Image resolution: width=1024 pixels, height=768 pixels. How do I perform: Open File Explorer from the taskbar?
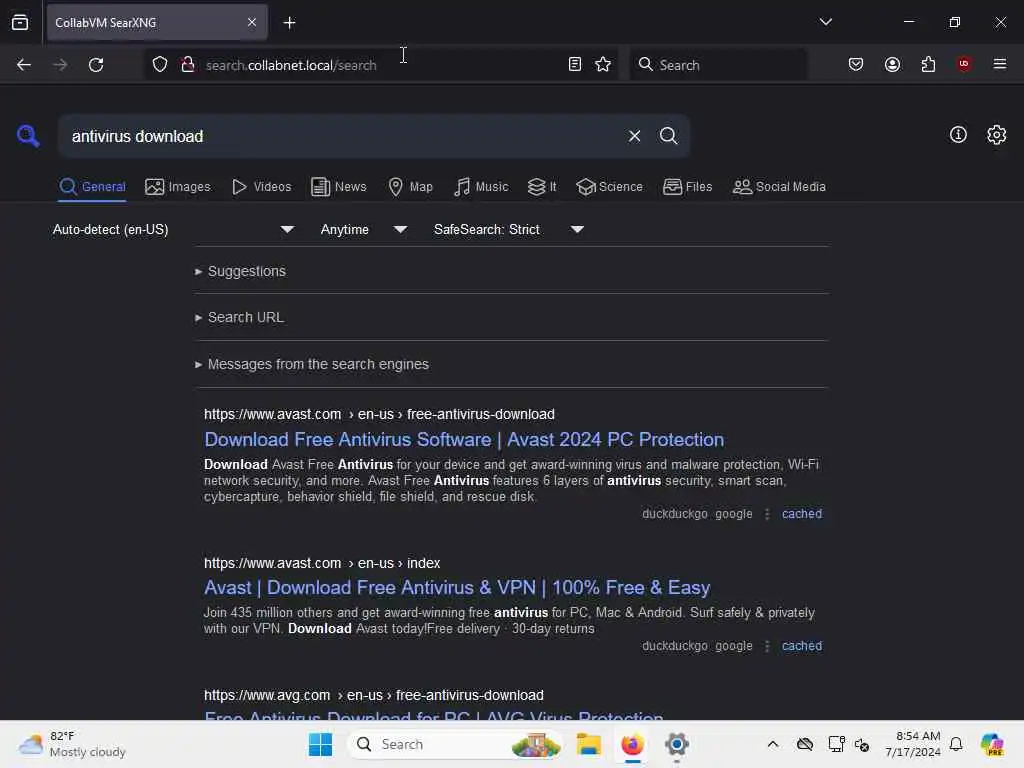pyautogui.click(x=588, y=744)
